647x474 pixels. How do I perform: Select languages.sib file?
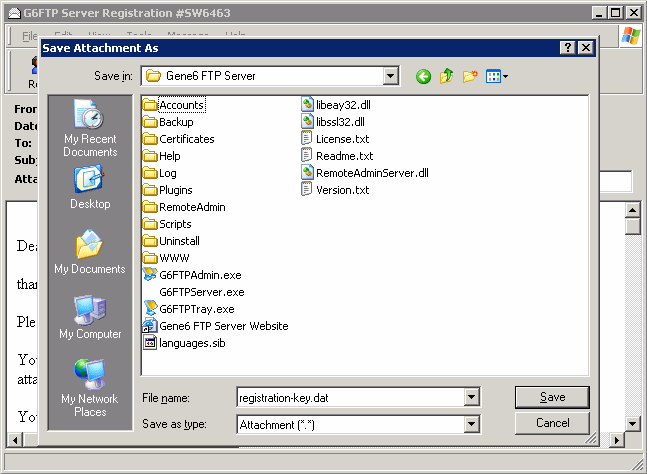point(184,343)
